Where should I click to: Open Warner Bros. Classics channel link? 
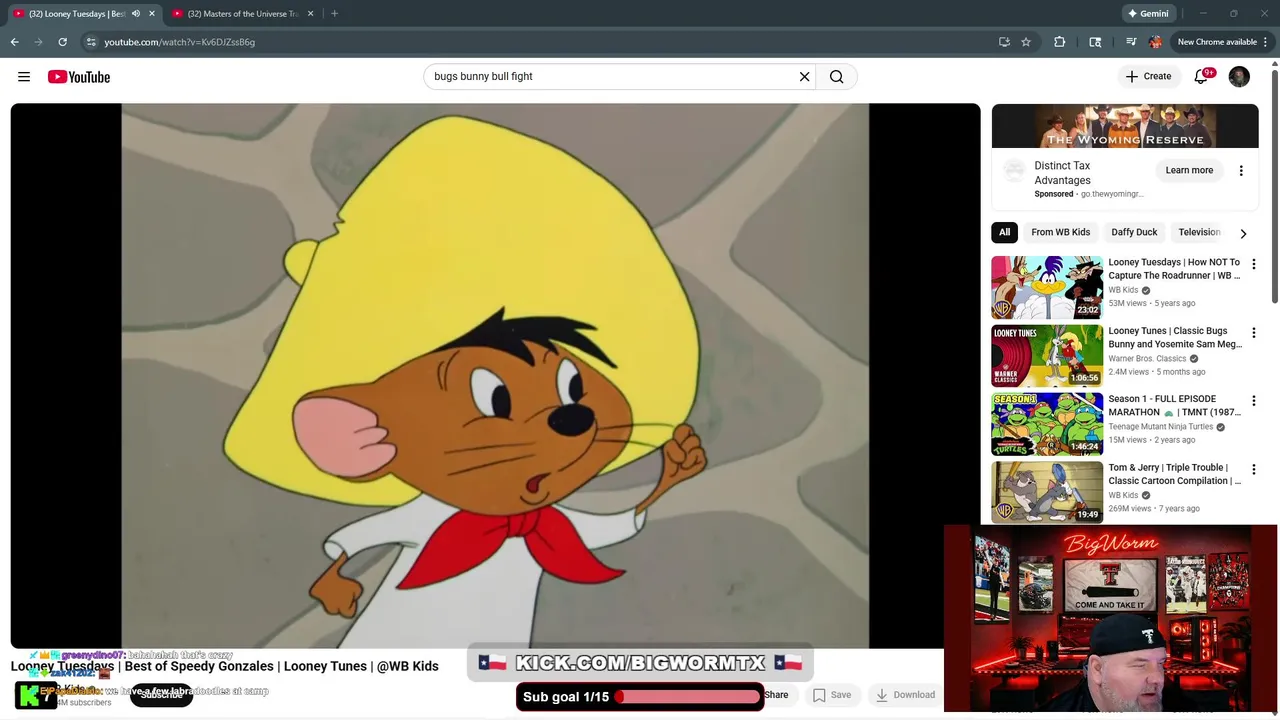tap(1147, 358)
